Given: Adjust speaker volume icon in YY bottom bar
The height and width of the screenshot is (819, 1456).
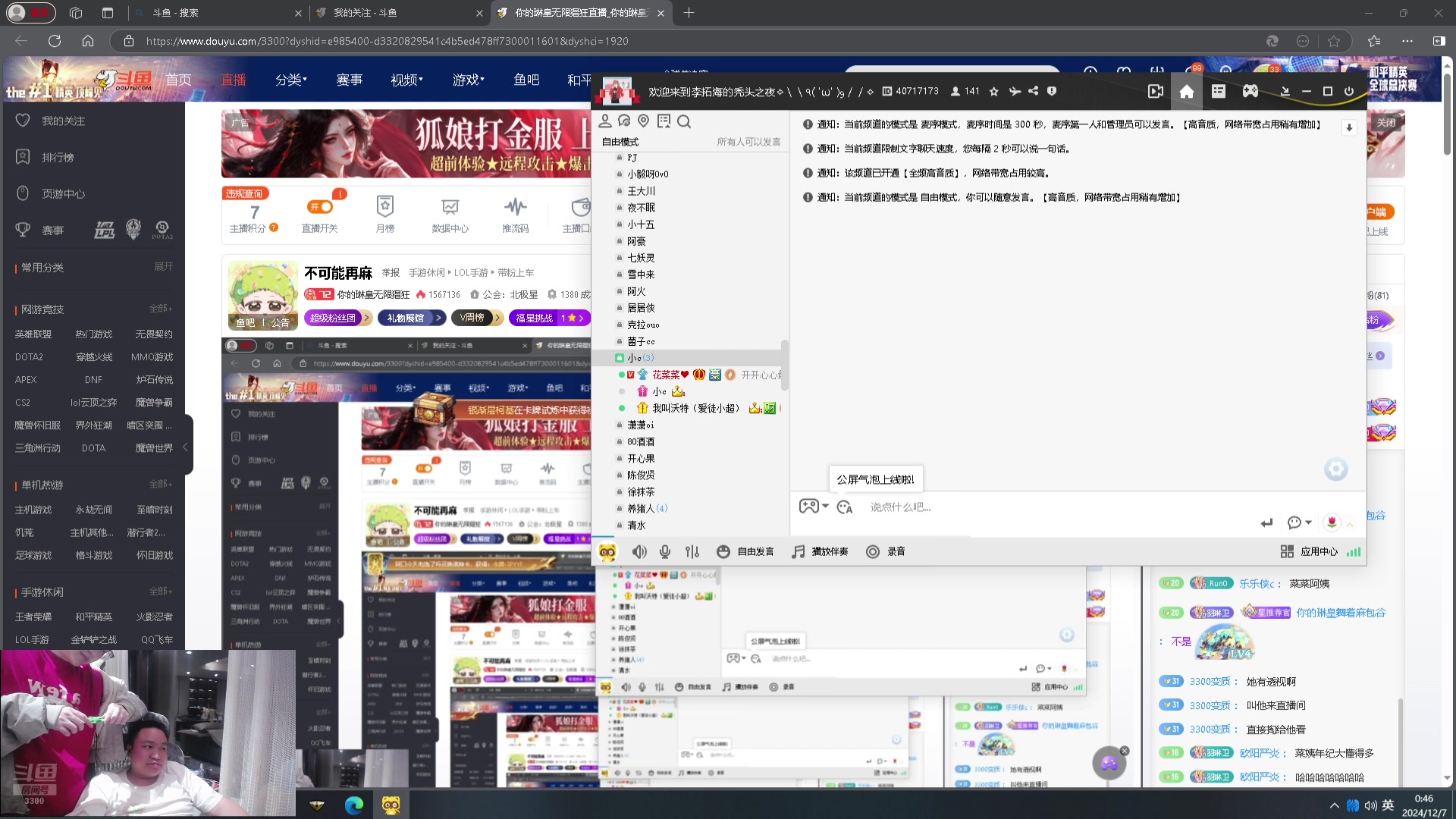Looking at the screenshot, I should pos(639,551).
